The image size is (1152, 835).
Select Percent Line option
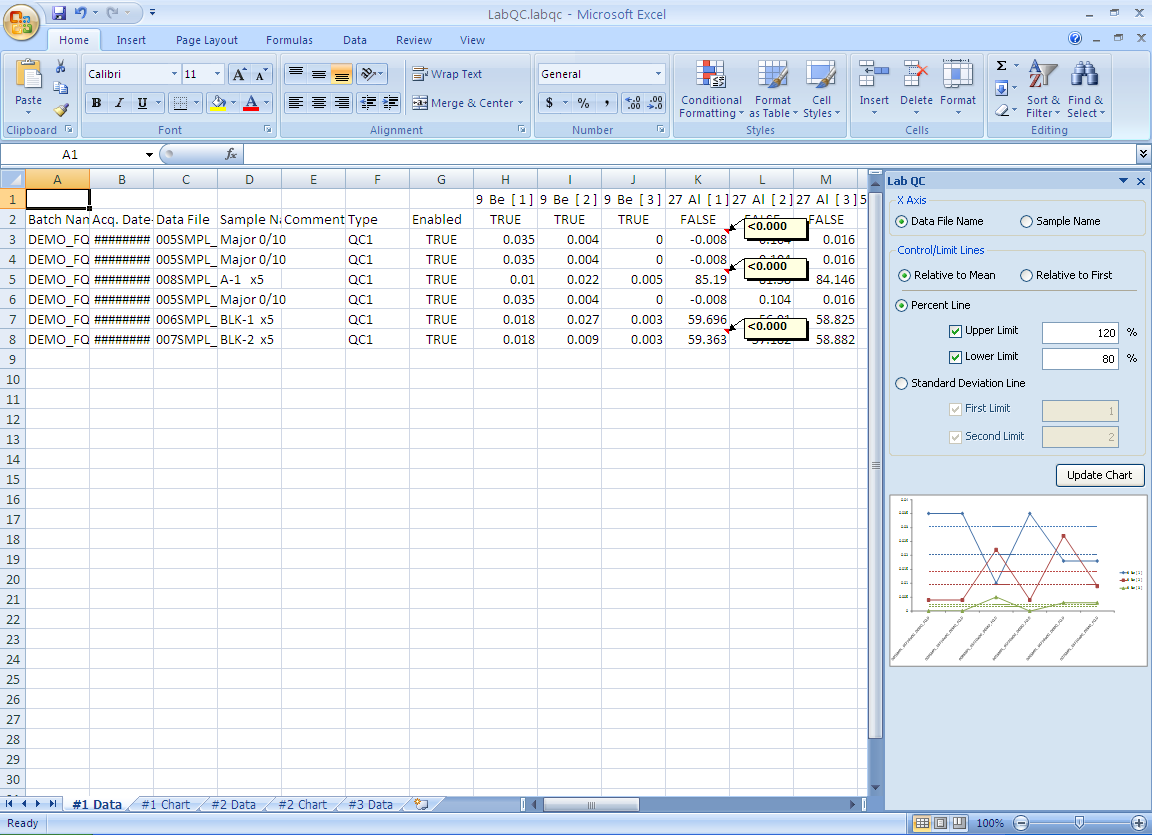(x=901, y=306)
